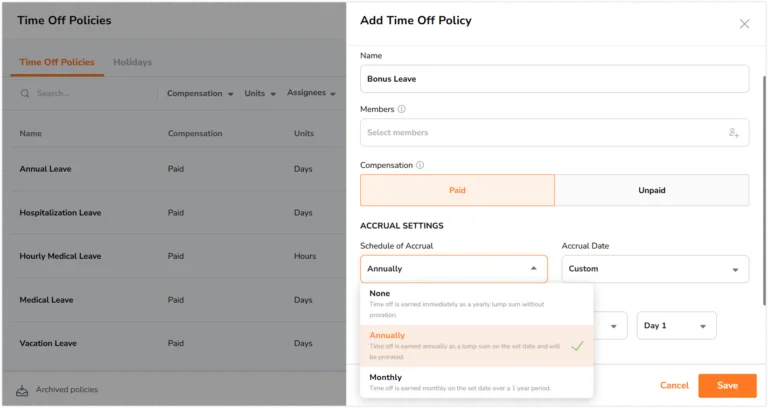Collapse the Schedule of Accrual arrow
The image size is (768, 408).
(533, 268)
